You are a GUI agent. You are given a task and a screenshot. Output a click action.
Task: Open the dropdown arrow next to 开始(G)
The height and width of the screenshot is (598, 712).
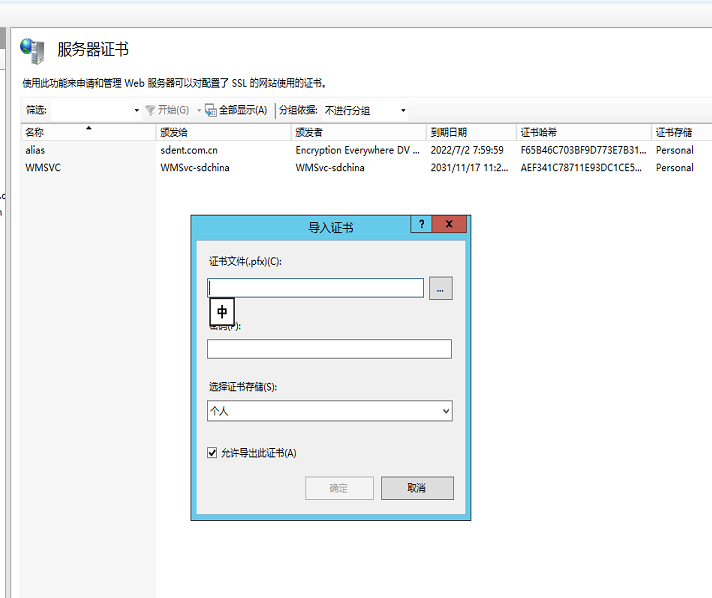pyautogui.click(x=199, y=110)
